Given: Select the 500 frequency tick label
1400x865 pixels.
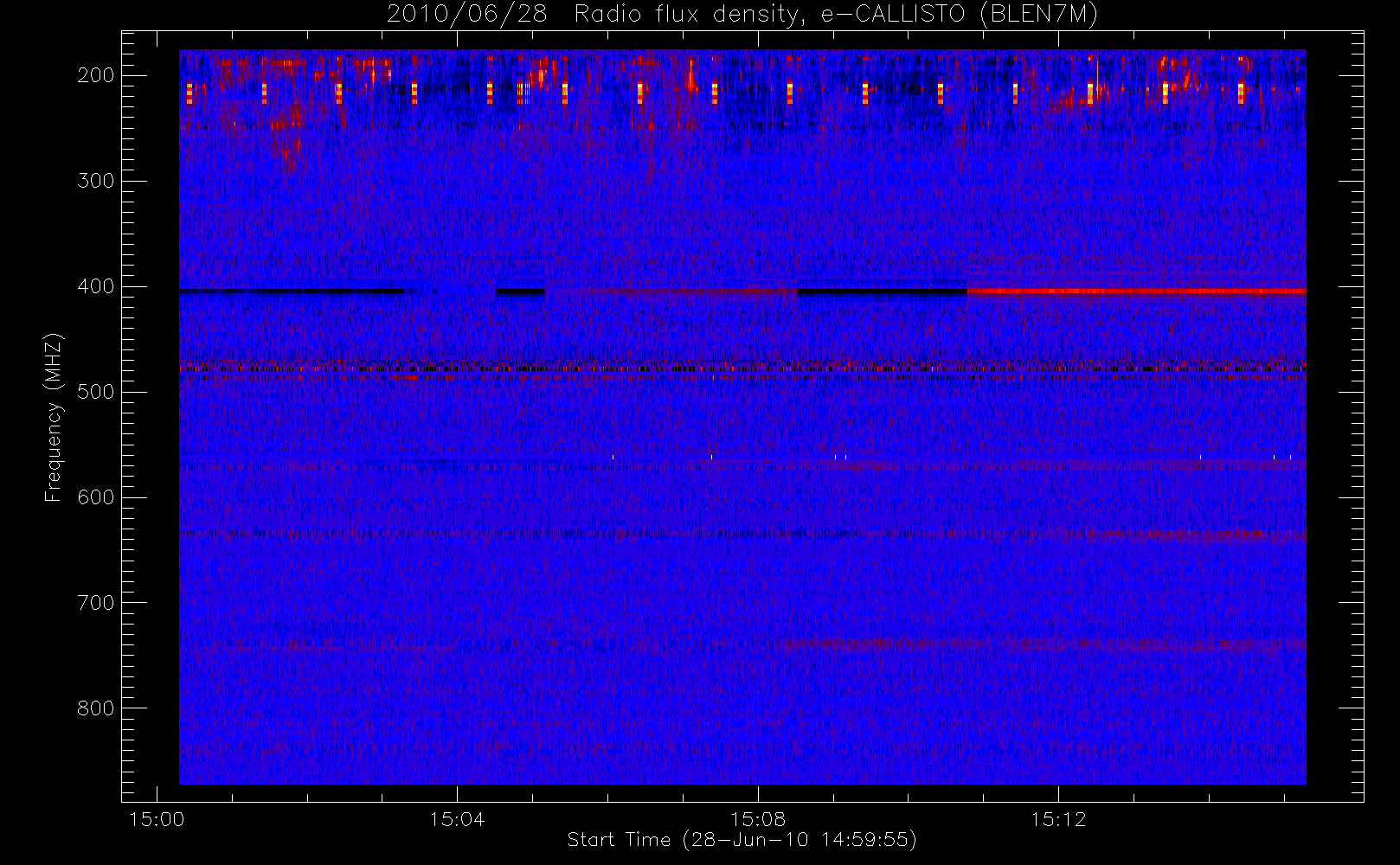Looking at the screenshot, I should pyautogui.click(x=96, y=392).
